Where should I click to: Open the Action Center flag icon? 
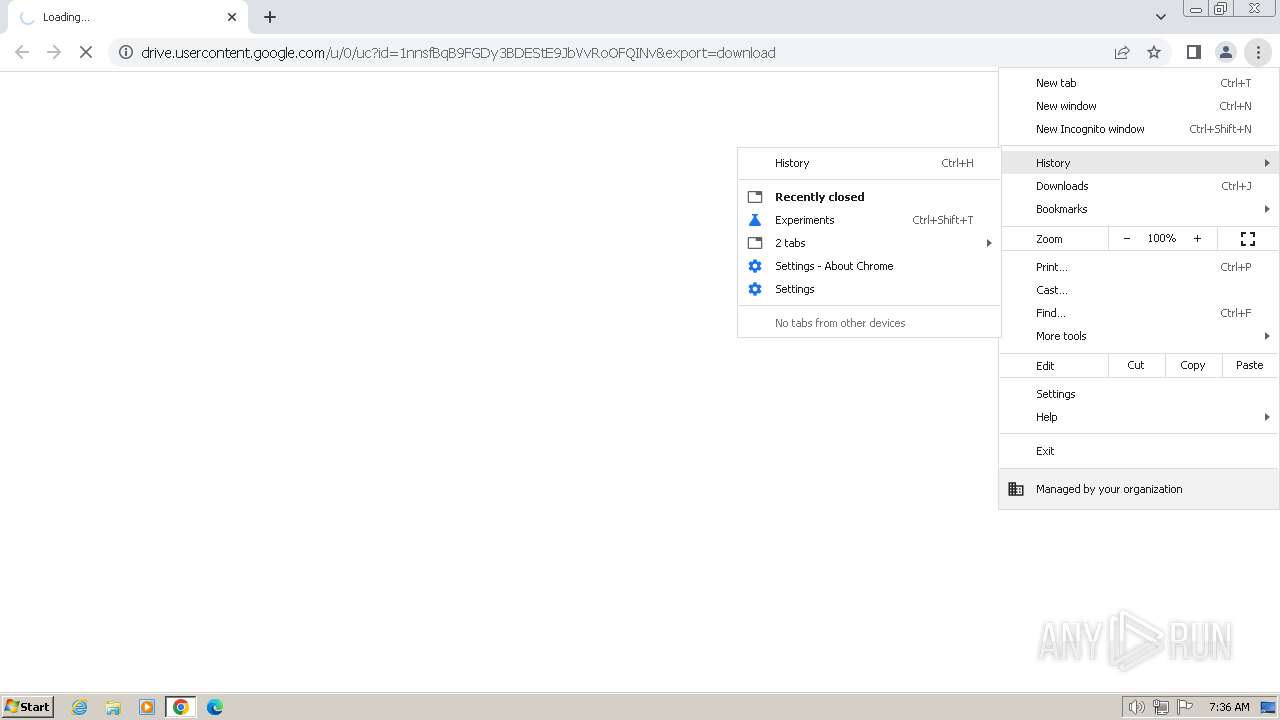point(1186,707)
